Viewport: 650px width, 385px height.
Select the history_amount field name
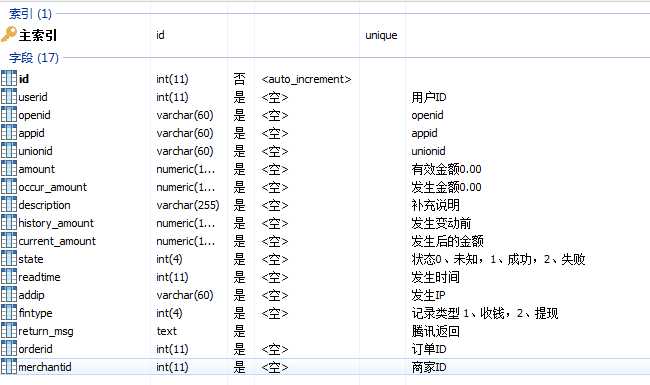[56, 223]
